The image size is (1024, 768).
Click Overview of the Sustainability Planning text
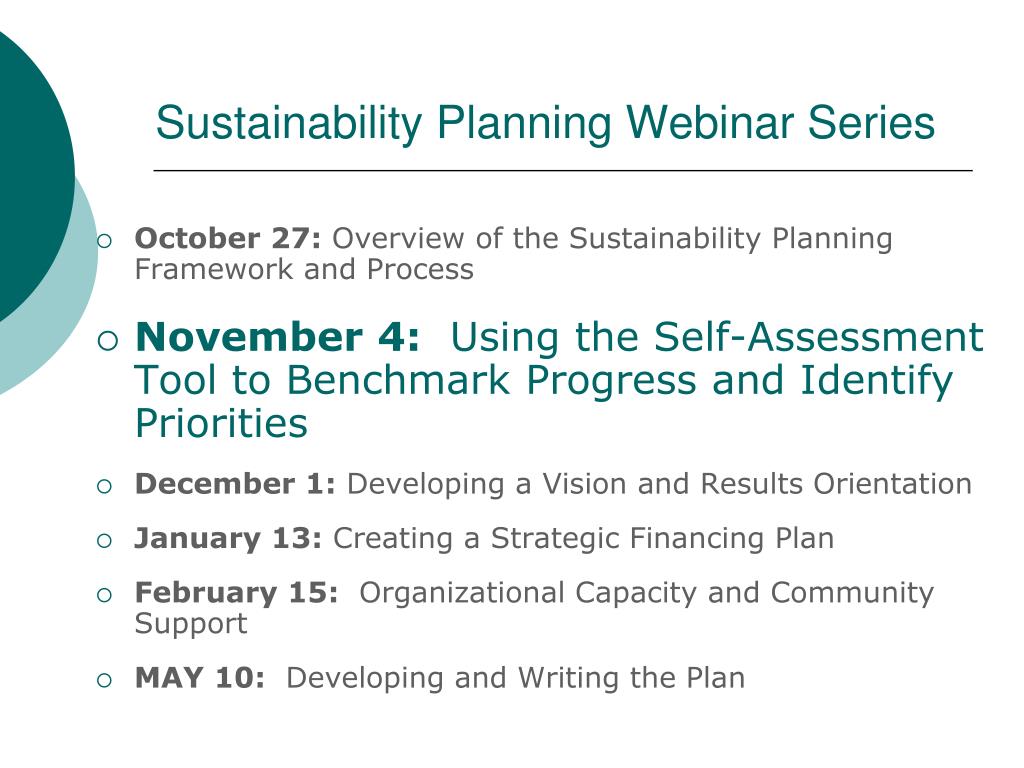613,239
